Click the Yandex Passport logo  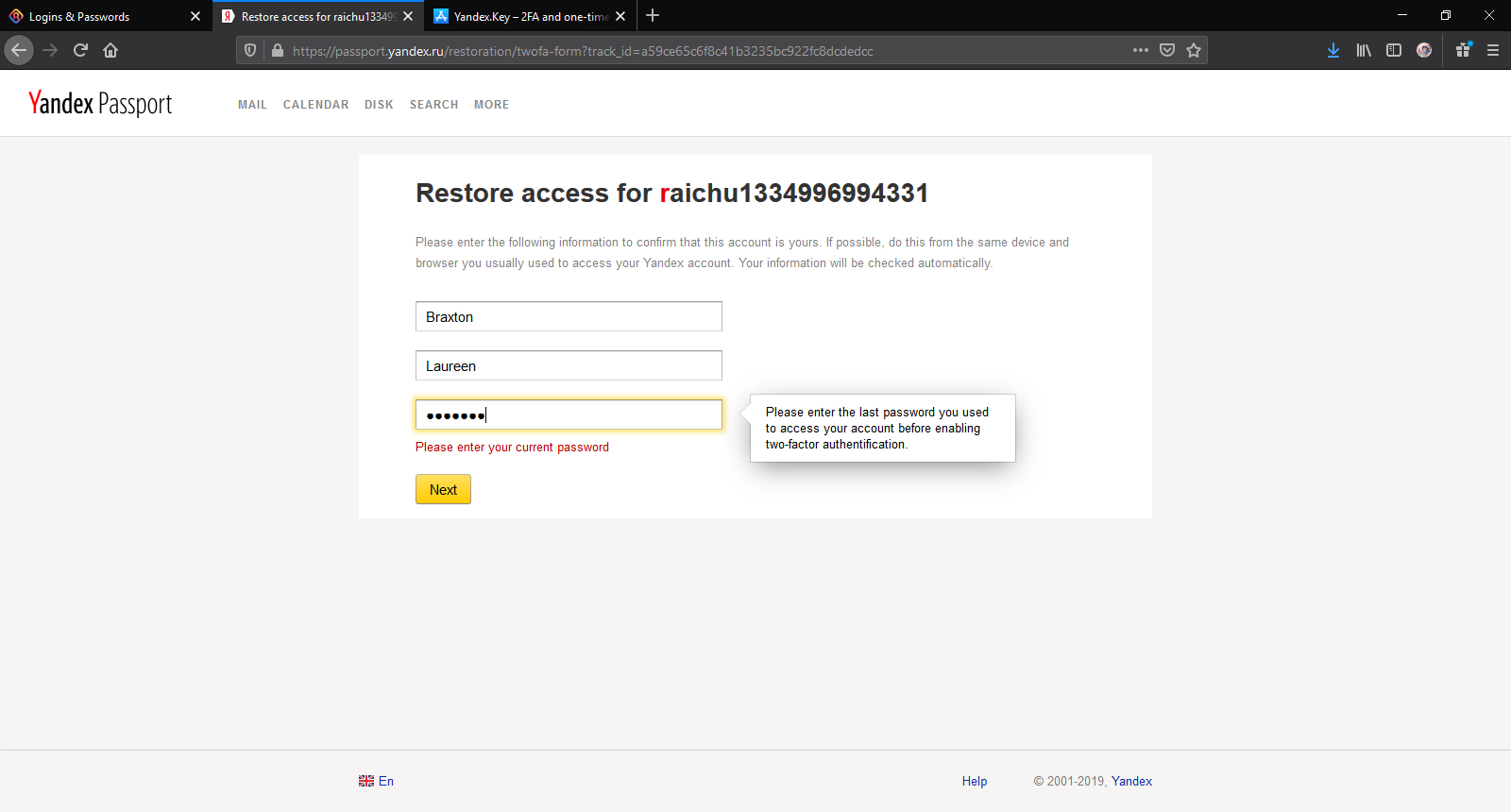[100, 103]
